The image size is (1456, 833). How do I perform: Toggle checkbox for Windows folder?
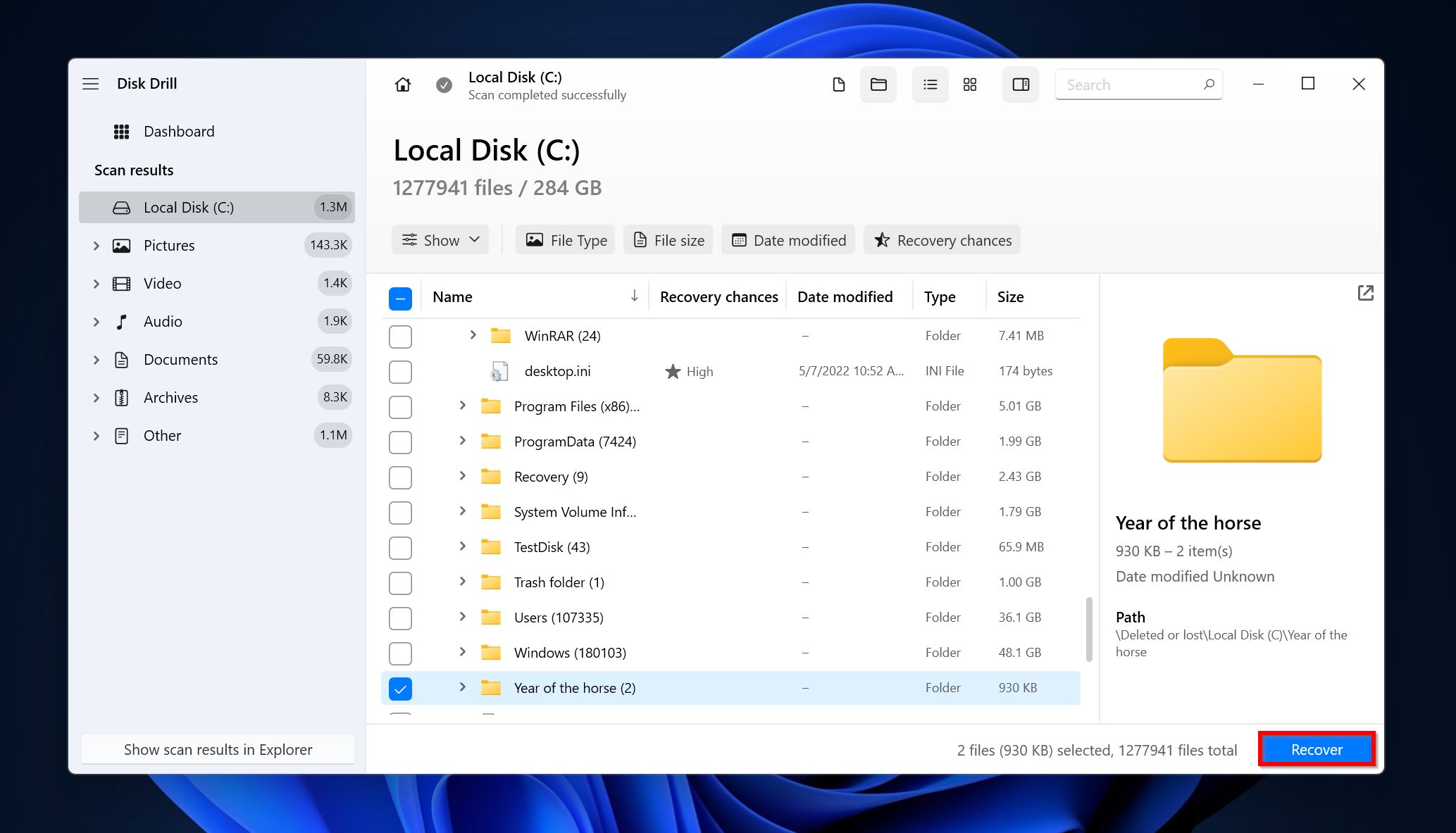400,652
